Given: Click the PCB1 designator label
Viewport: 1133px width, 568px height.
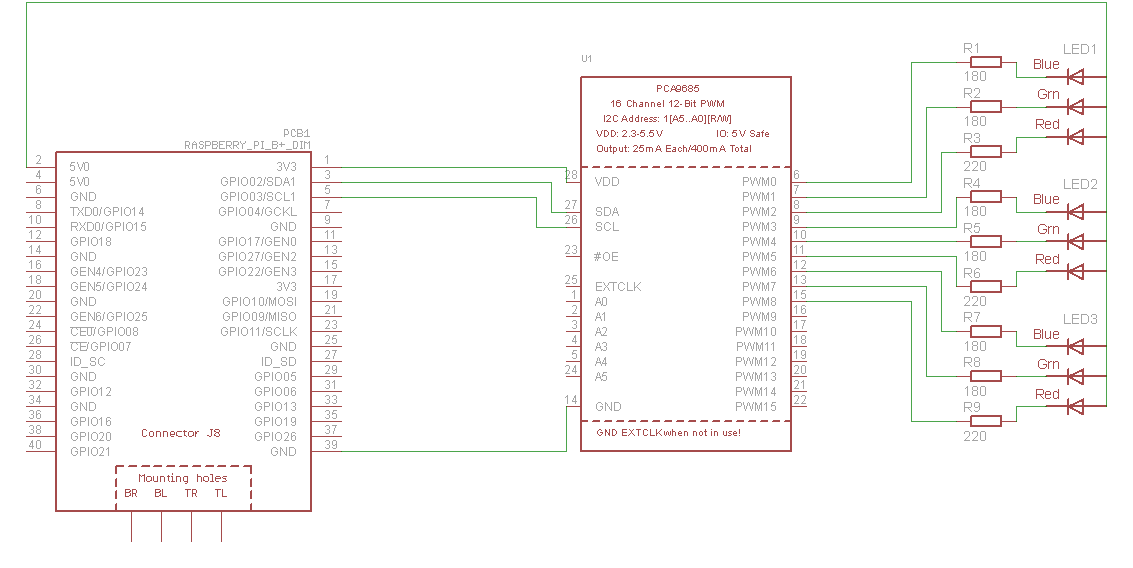Looking at the screenshot, I should point(296,134).
